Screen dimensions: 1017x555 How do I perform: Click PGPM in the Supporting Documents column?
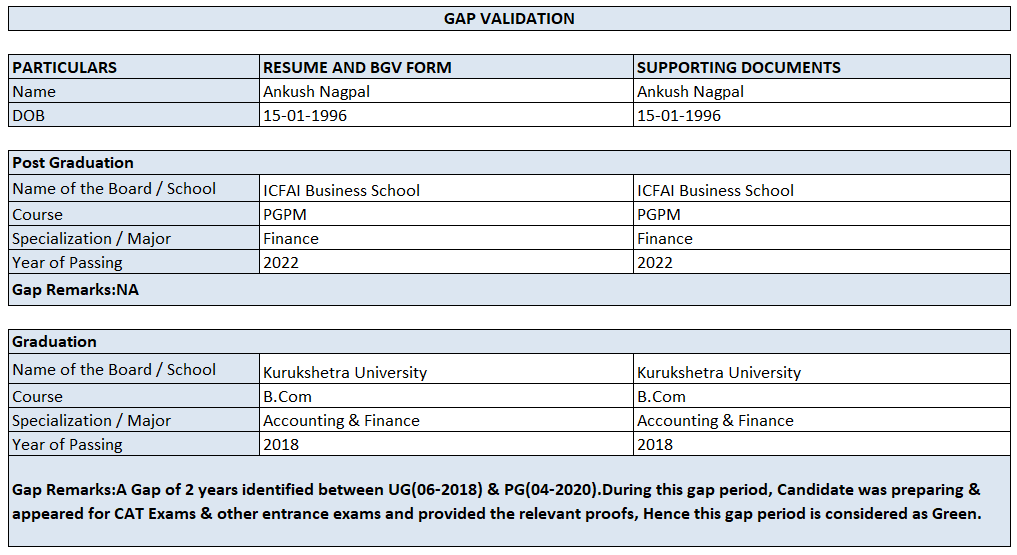coord(658,214)
